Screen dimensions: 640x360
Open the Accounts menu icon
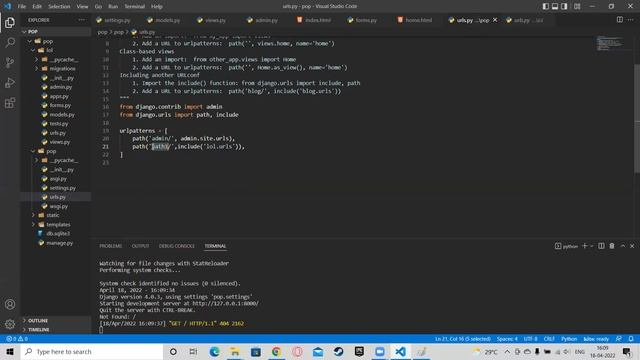pyautogui.click(x=10, y=304)
